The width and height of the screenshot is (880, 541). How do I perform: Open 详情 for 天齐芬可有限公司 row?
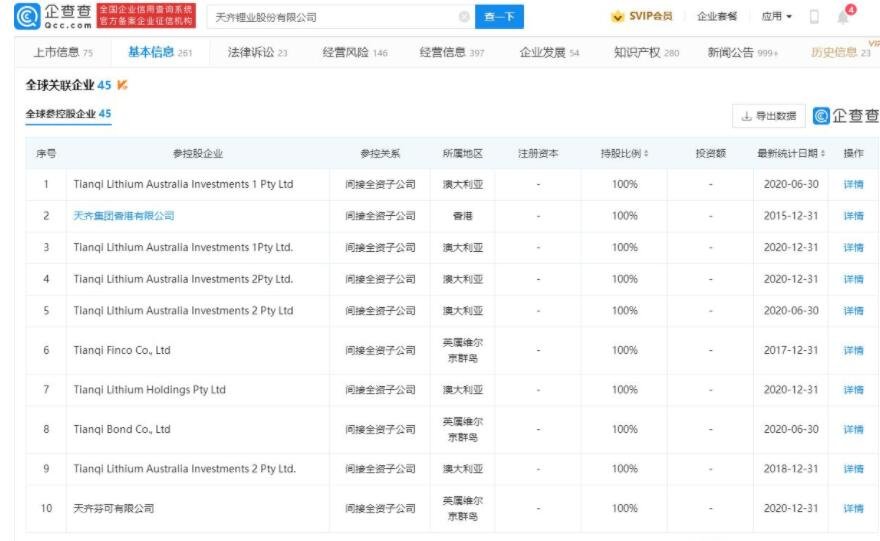pos(853,508)
